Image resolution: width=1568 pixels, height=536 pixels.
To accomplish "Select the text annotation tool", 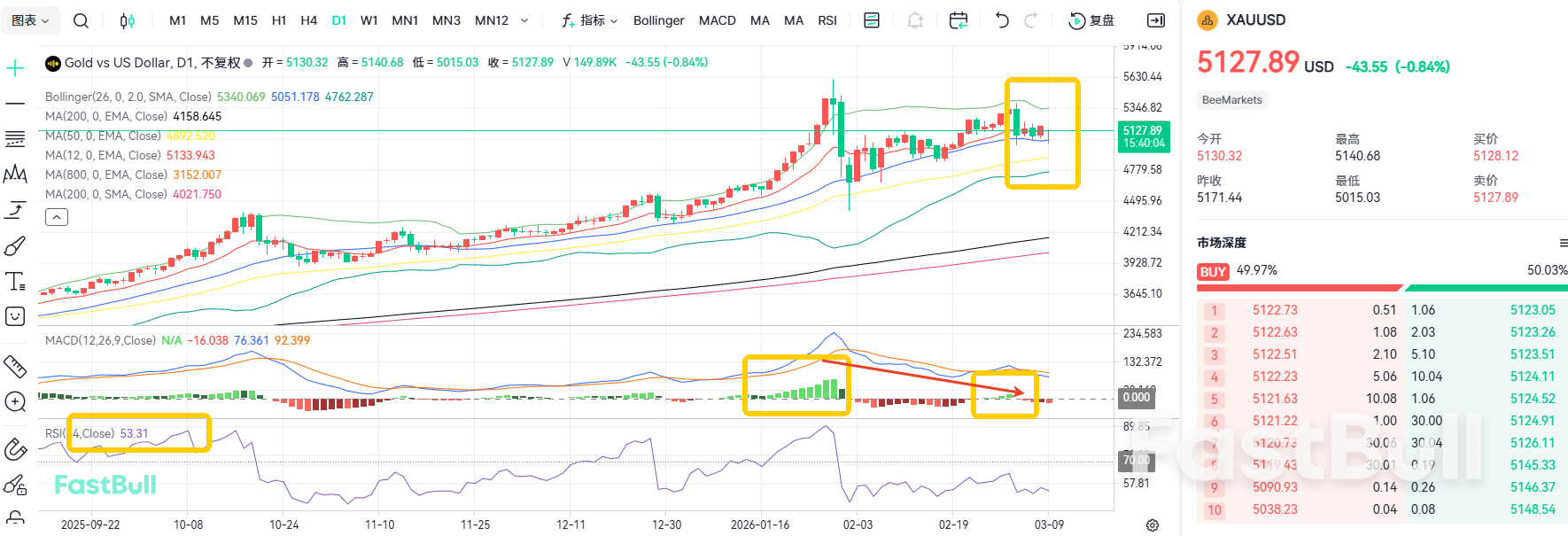I will (15, 282).
